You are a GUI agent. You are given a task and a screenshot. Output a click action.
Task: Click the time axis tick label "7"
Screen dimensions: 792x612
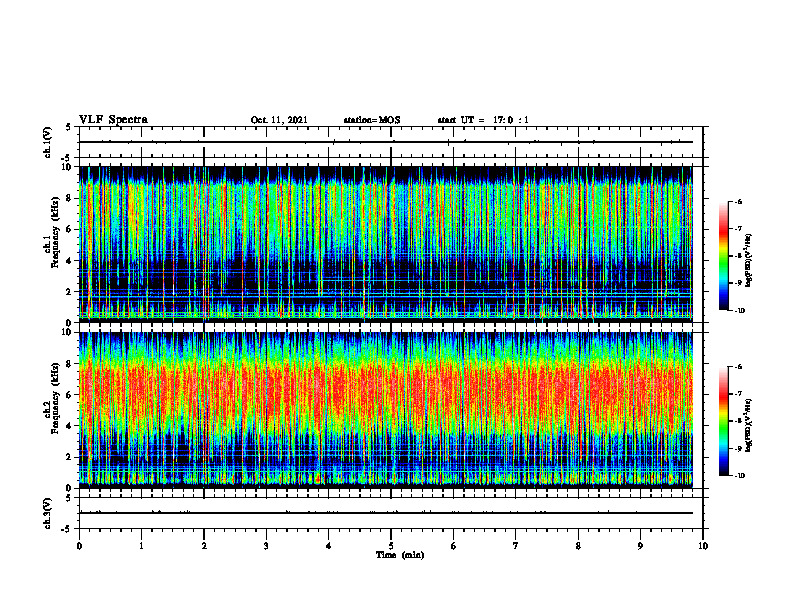[x=516, y=546]
